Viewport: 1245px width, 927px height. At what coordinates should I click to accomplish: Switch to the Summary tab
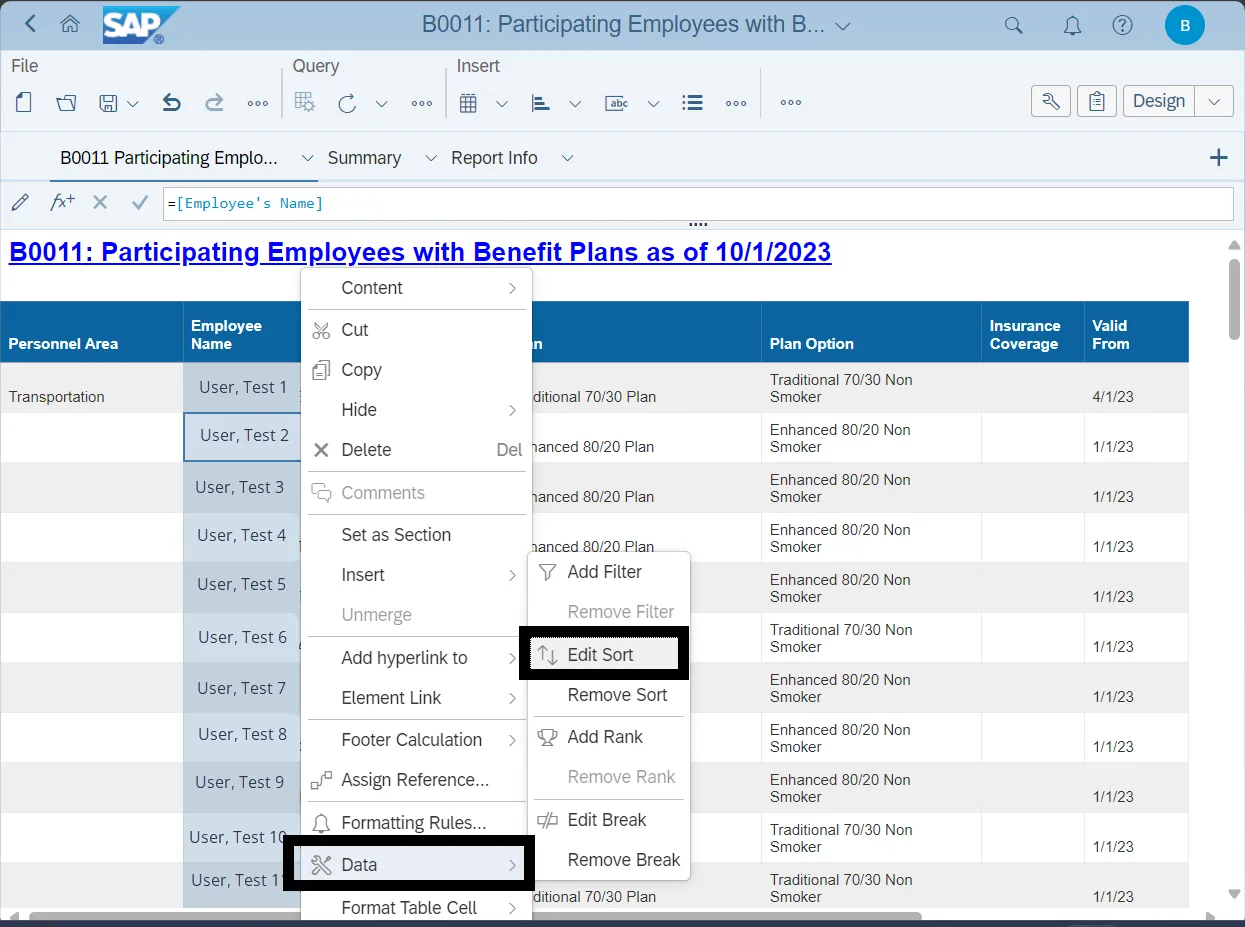(364, 158)
